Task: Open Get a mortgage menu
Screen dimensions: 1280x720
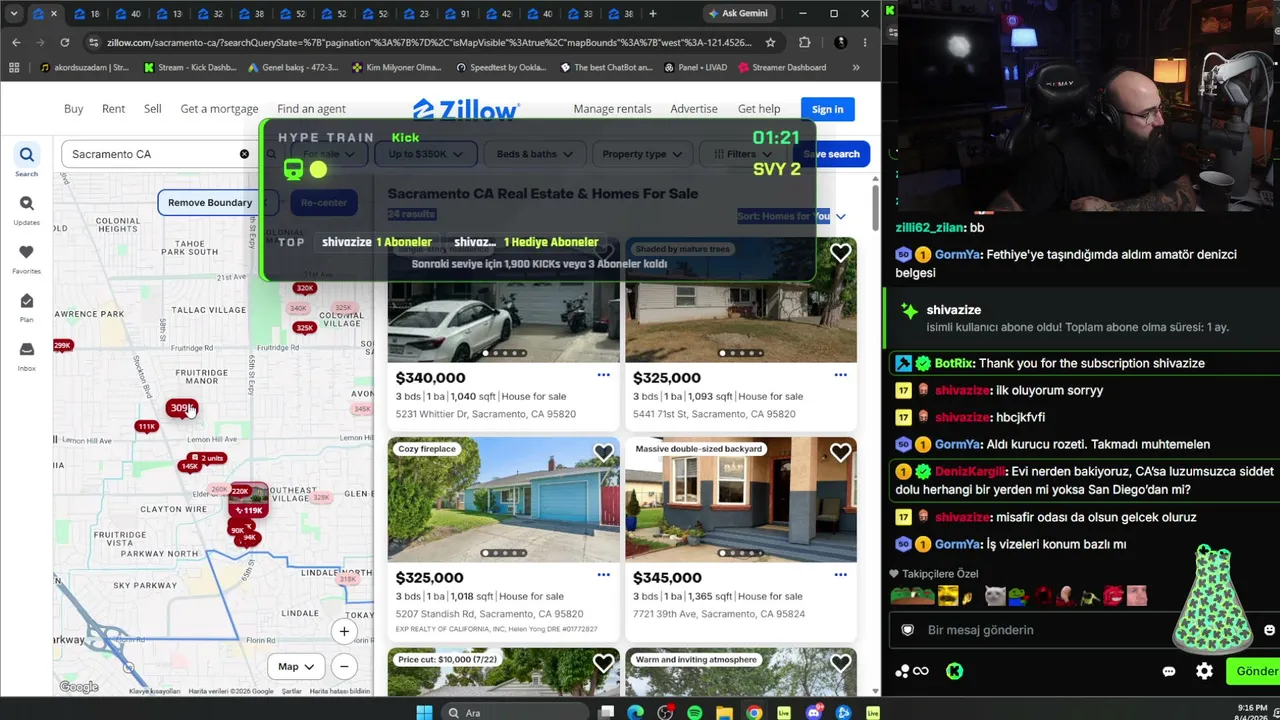Action: click(x=219, y=109)
